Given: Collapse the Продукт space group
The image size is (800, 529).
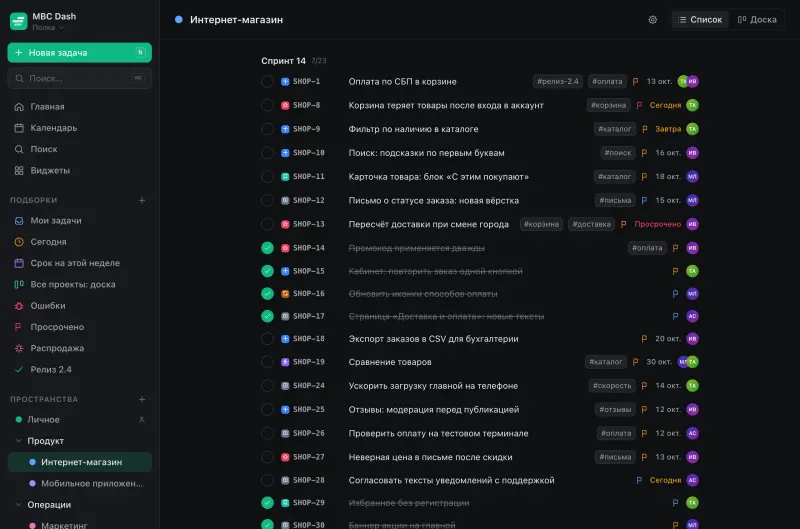Looking at the screenshot, I should [19, 441].
